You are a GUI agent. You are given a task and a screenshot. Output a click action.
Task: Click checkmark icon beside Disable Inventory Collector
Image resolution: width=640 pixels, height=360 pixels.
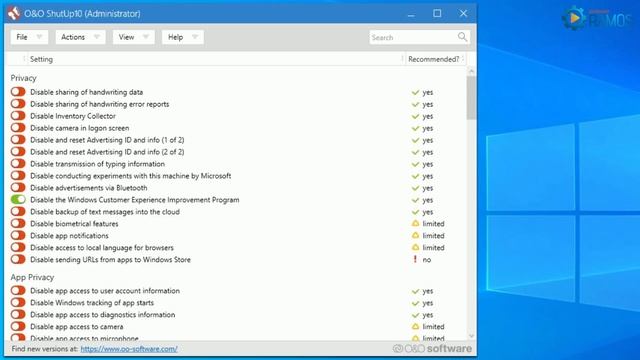click(x=416, y=116)
